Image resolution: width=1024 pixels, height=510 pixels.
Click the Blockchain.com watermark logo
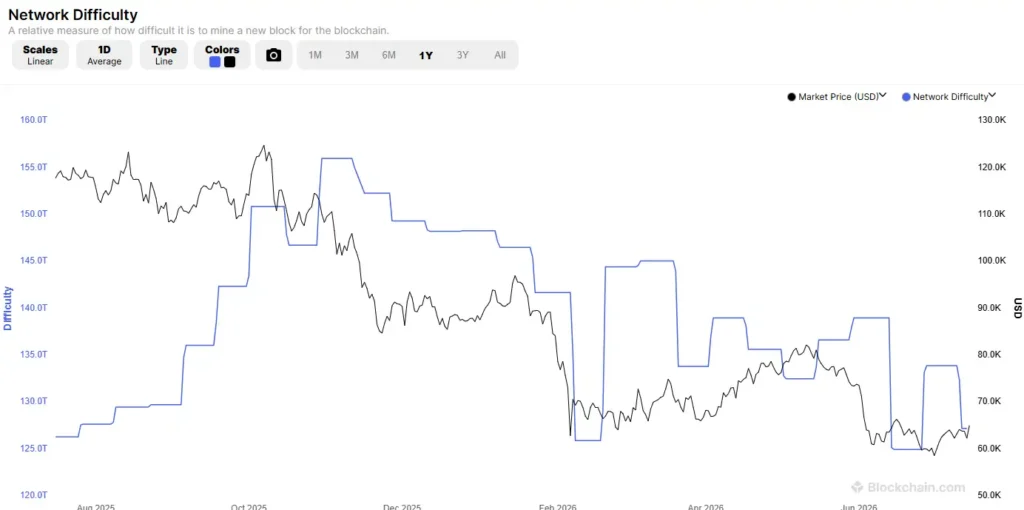point(857,487)
